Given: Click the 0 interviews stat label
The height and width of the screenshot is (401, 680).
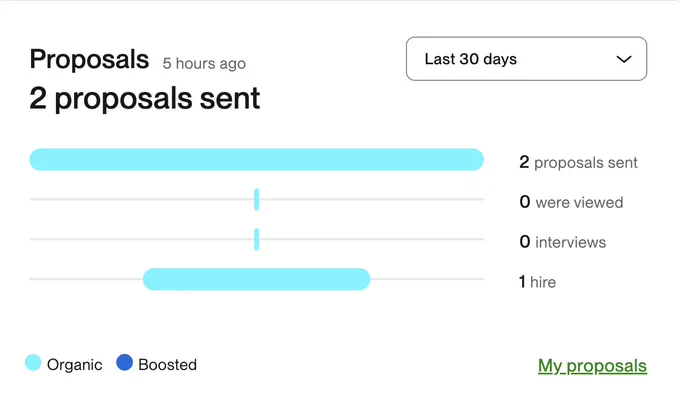Looking at the screenshot, I should pos(562,242).
